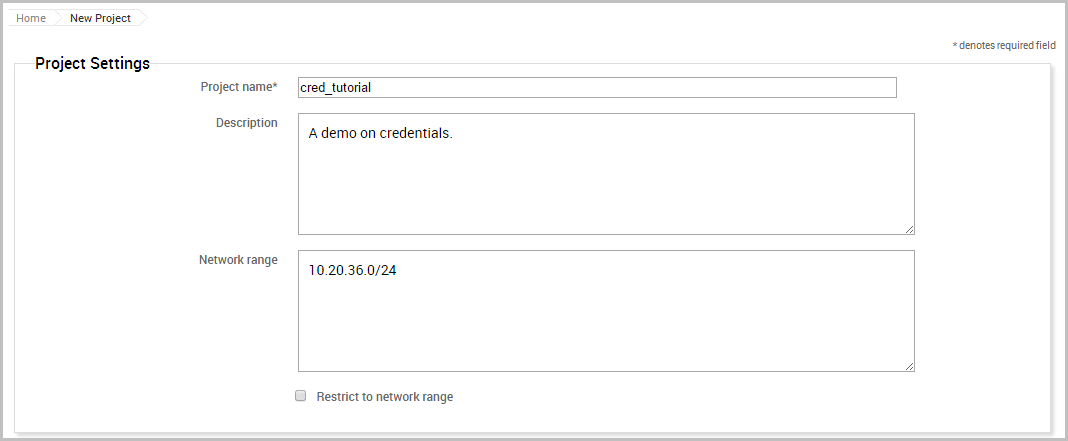This screenshot has height=441, width=1068.
Task: Click the Network range box resize handle
Action: (x=909, y=366)
